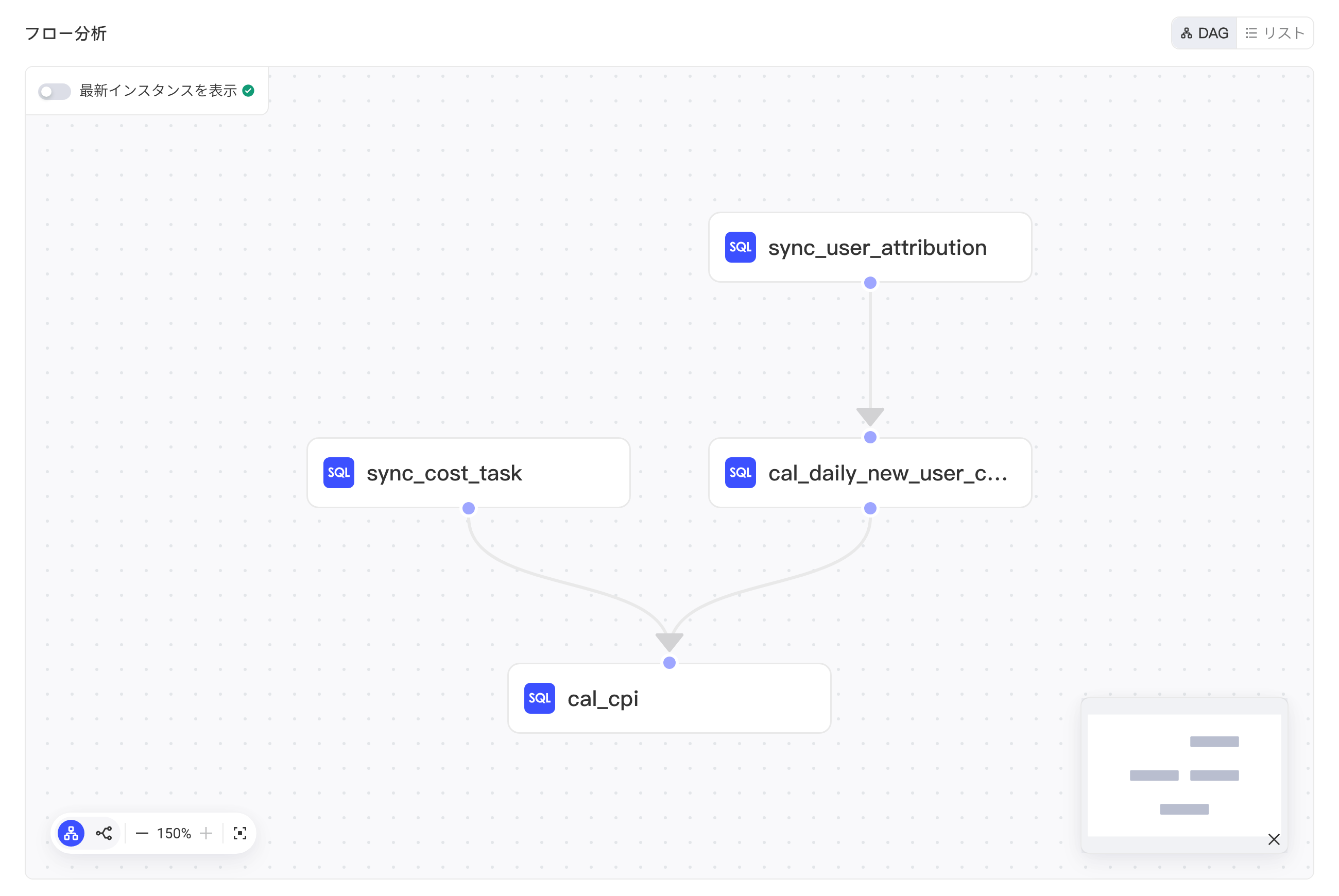Image resolution: width=1339 pixels, height=896 pixels.
Task: Close the minimap panel
Action: click(x=1274, y=839)
